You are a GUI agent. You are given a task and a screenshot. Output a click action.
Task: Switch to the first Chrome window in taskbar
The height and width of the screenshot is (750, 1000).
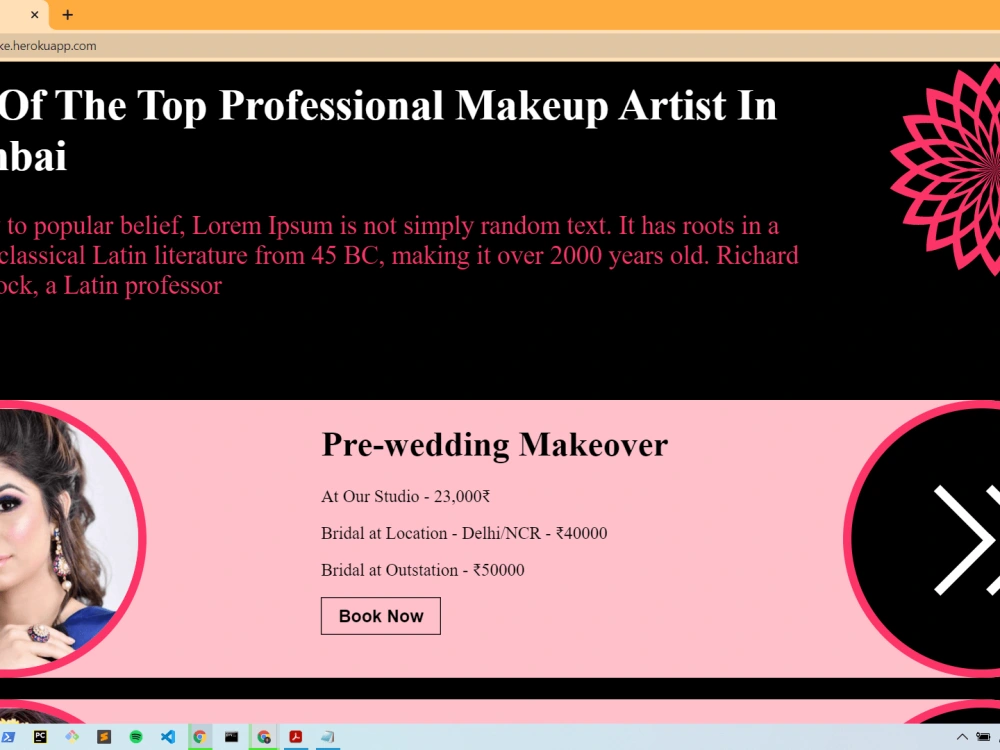[200, 737]
